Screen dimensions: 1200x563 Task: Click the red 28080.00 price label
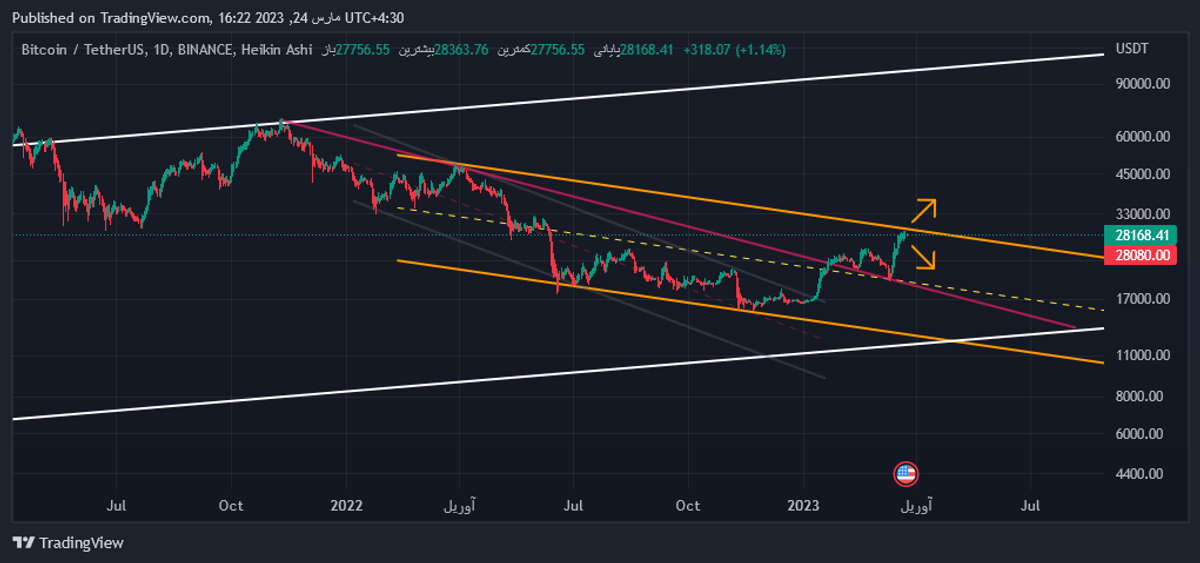(x=1139, y=256)
